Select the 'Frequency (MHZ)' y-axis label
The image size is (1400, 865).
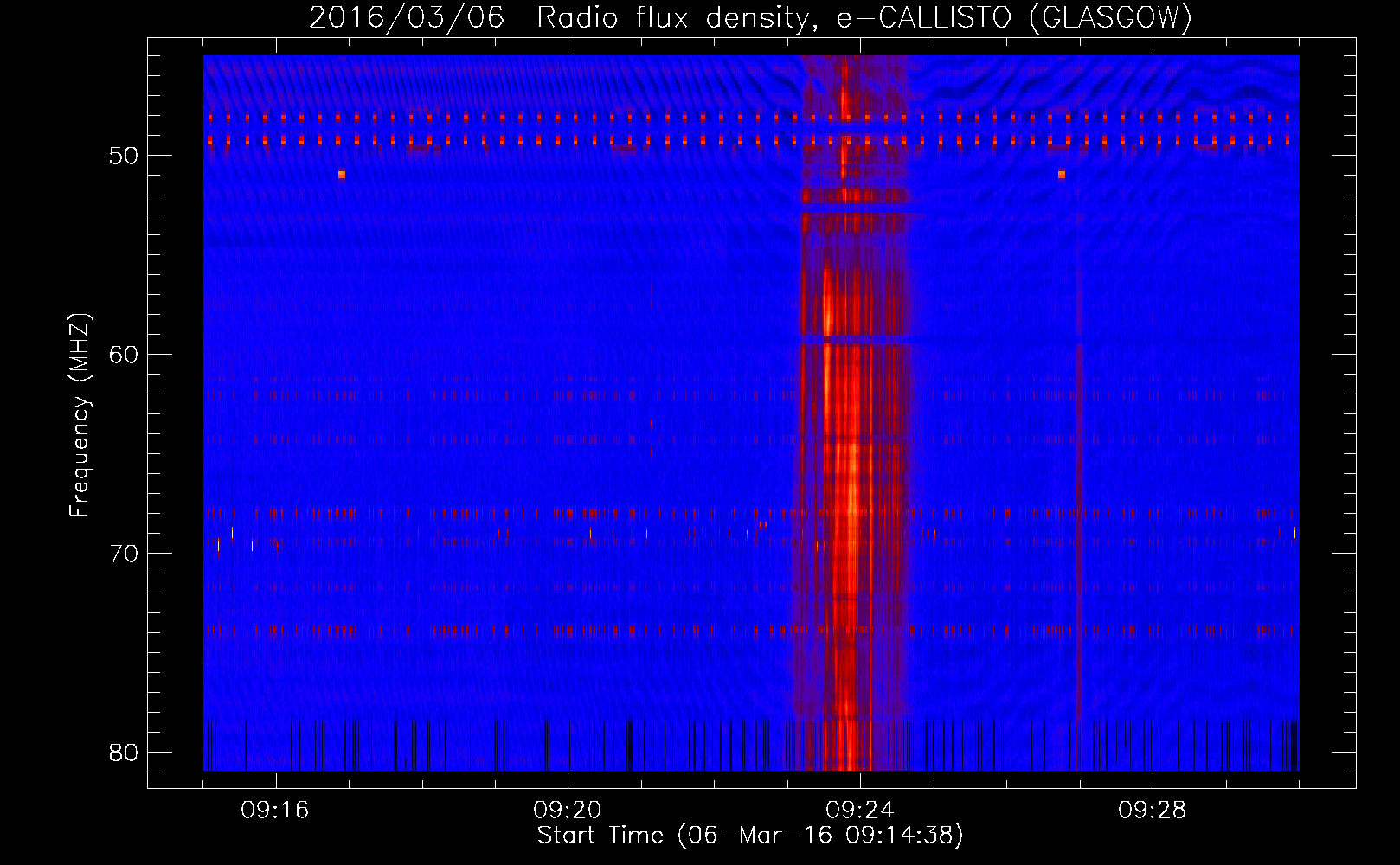click(79, 415)
